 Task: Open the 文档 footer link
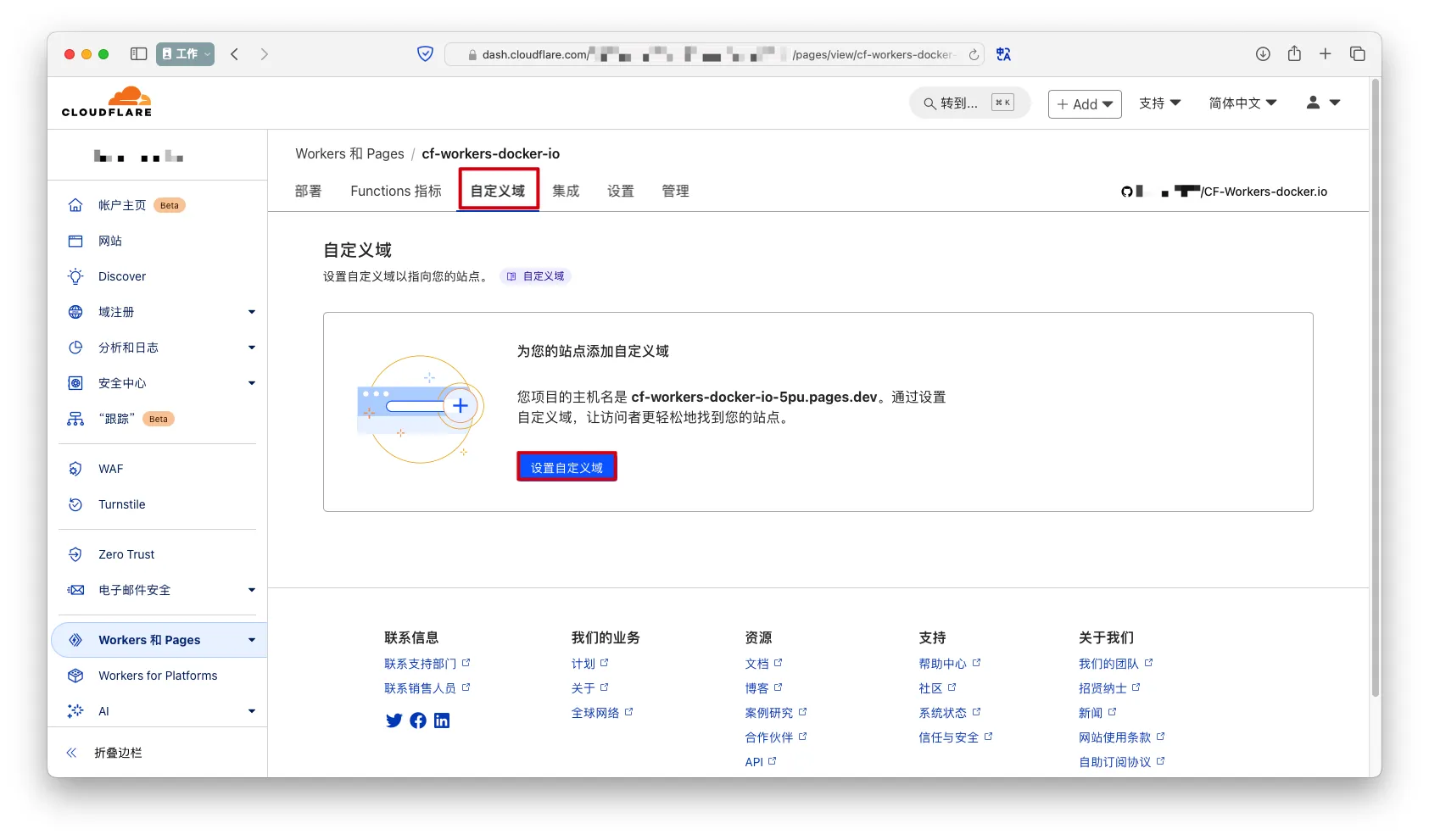763,664
